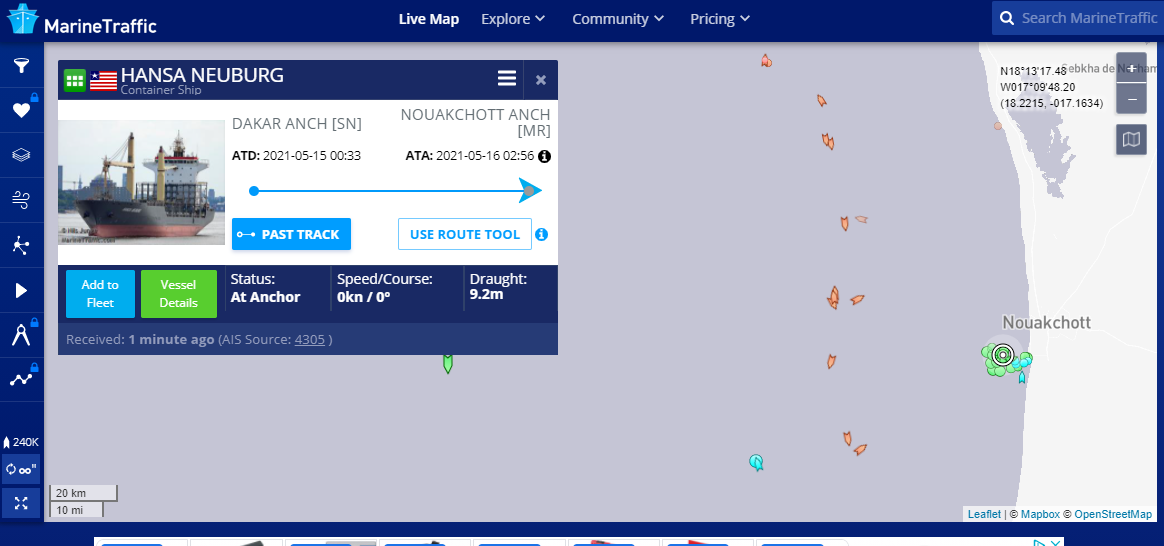Screen dimensions: 1164x546
Task: Open the density maps node icon
Action: 22,245
